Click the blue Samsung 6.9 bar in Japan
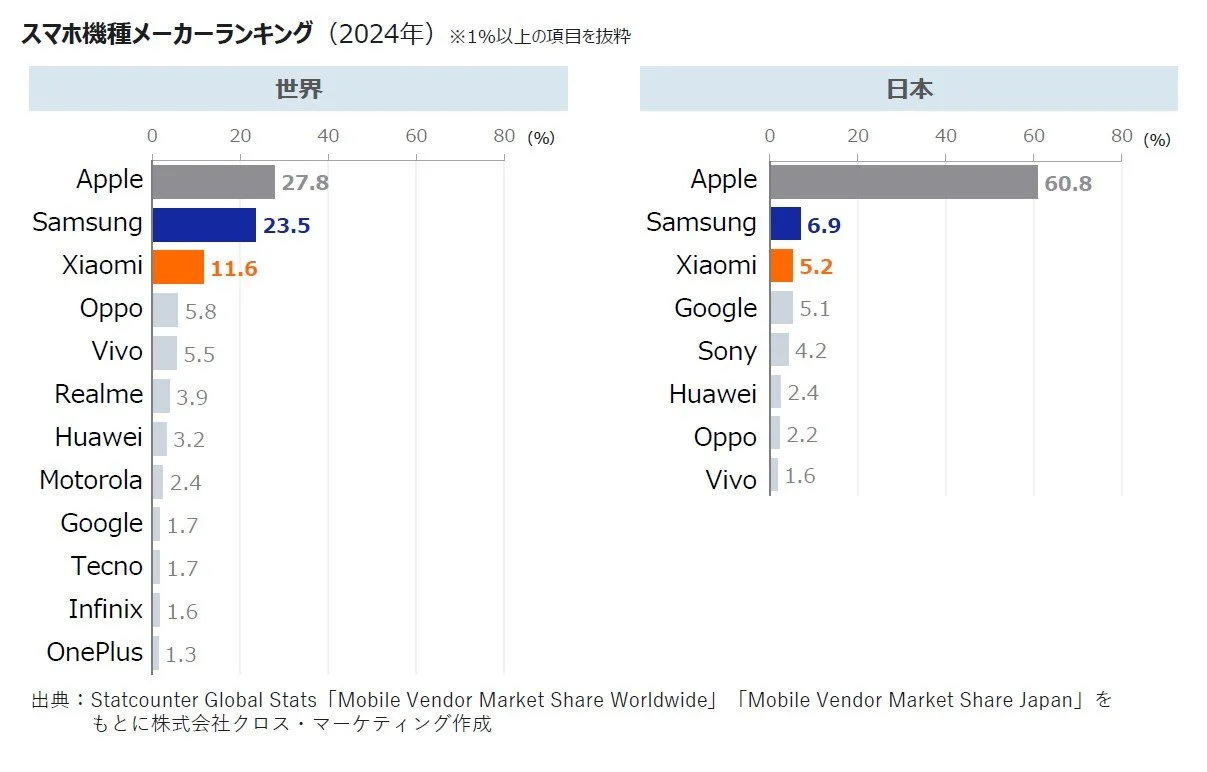Screen dimensions: 1207x772 [x=786, y=224]
